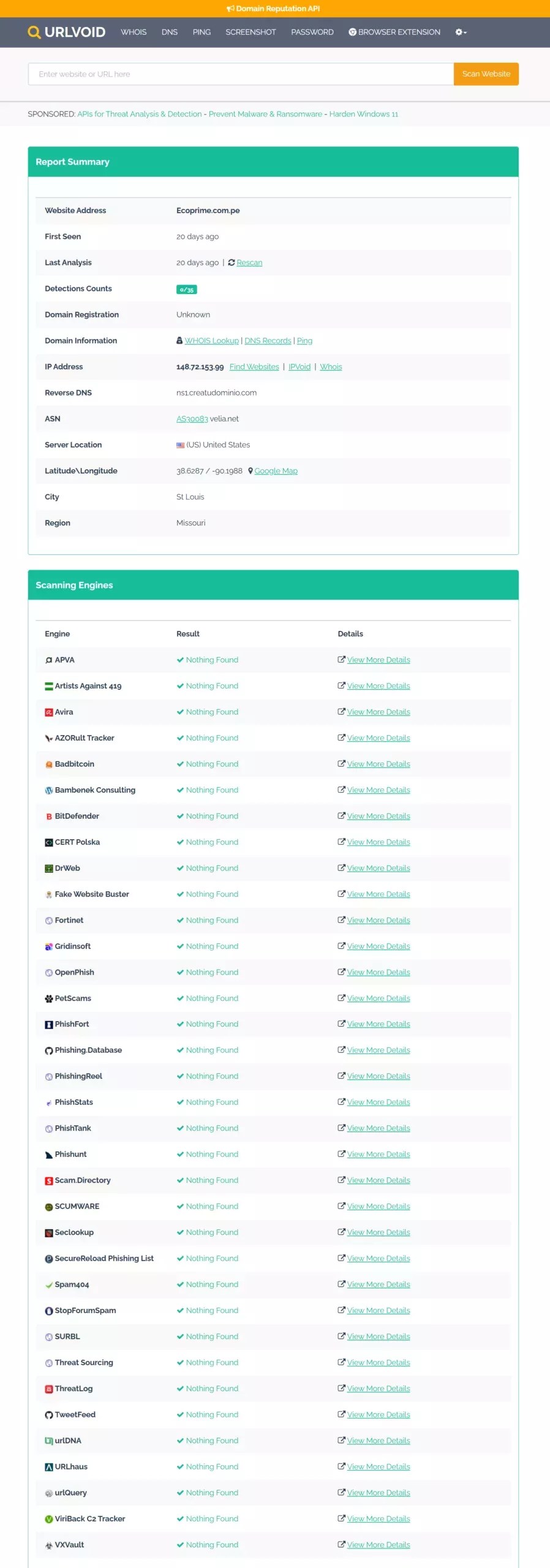Image resolution: width=550 pixels, height=1568 pixels.
Task: Select SCREENSHOT in the top navigation
Action: [251, 32]
